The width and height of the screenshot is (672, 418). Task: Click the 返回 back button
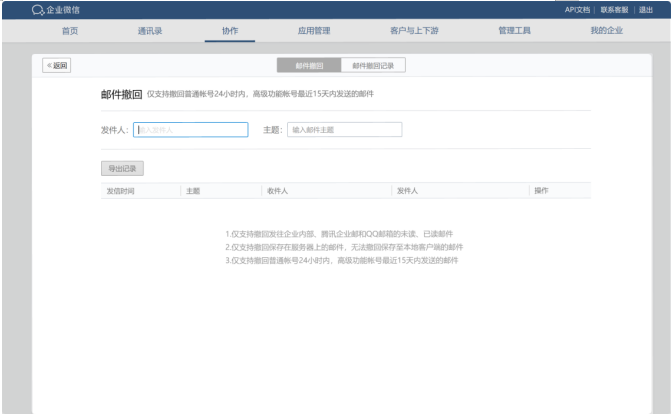56,65
